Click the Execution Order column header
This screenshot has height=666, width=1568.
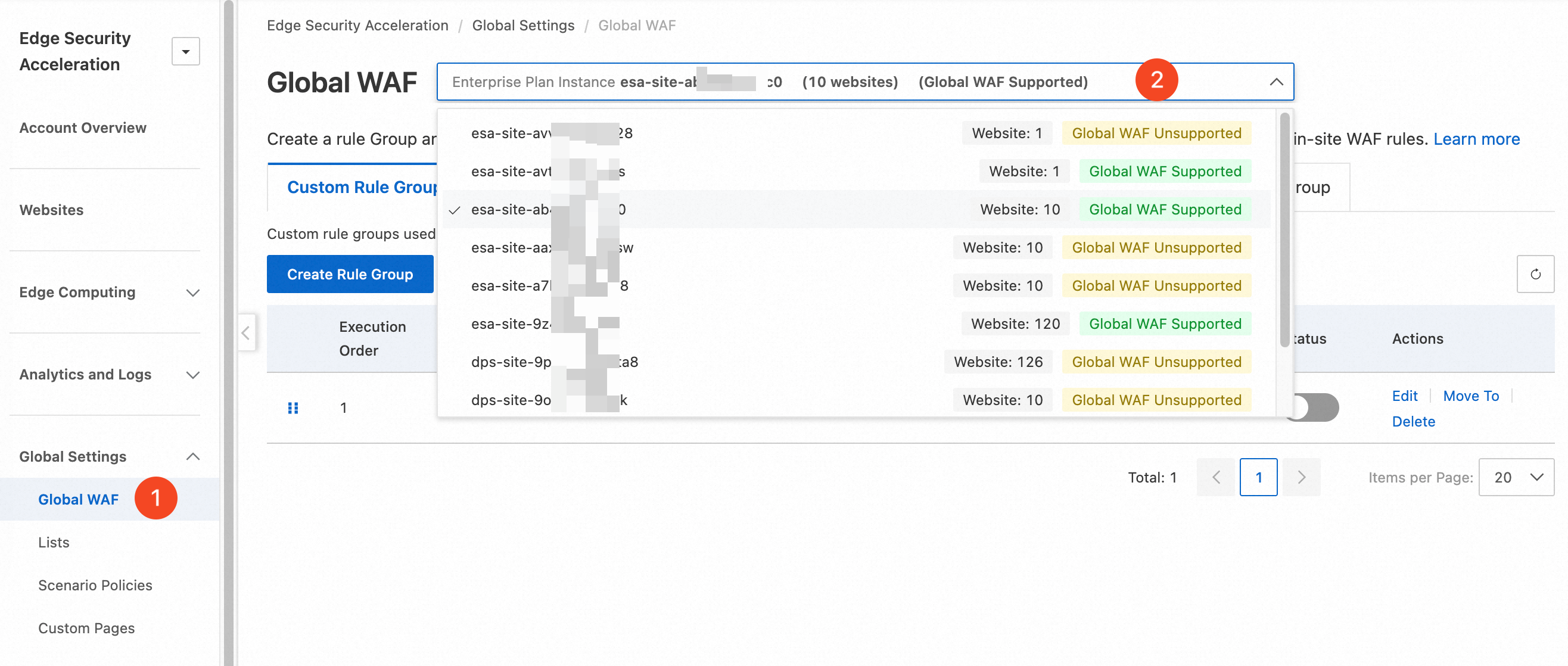(x=372, y=338)
